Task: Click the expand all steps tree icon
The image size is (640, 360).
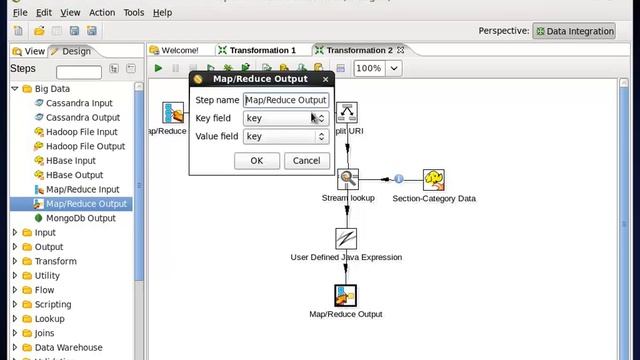Action: click(114, 69)
